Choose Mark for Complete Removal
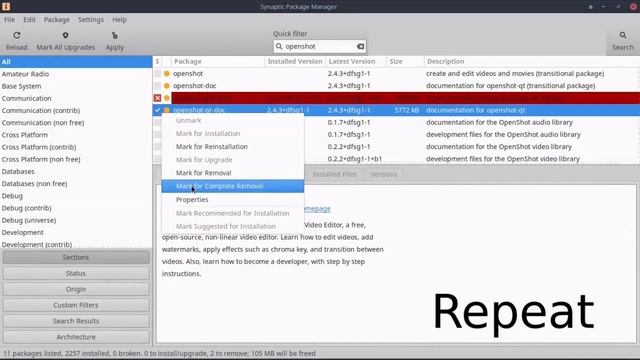This screenshot has width=640, height=360. [233, 186]
